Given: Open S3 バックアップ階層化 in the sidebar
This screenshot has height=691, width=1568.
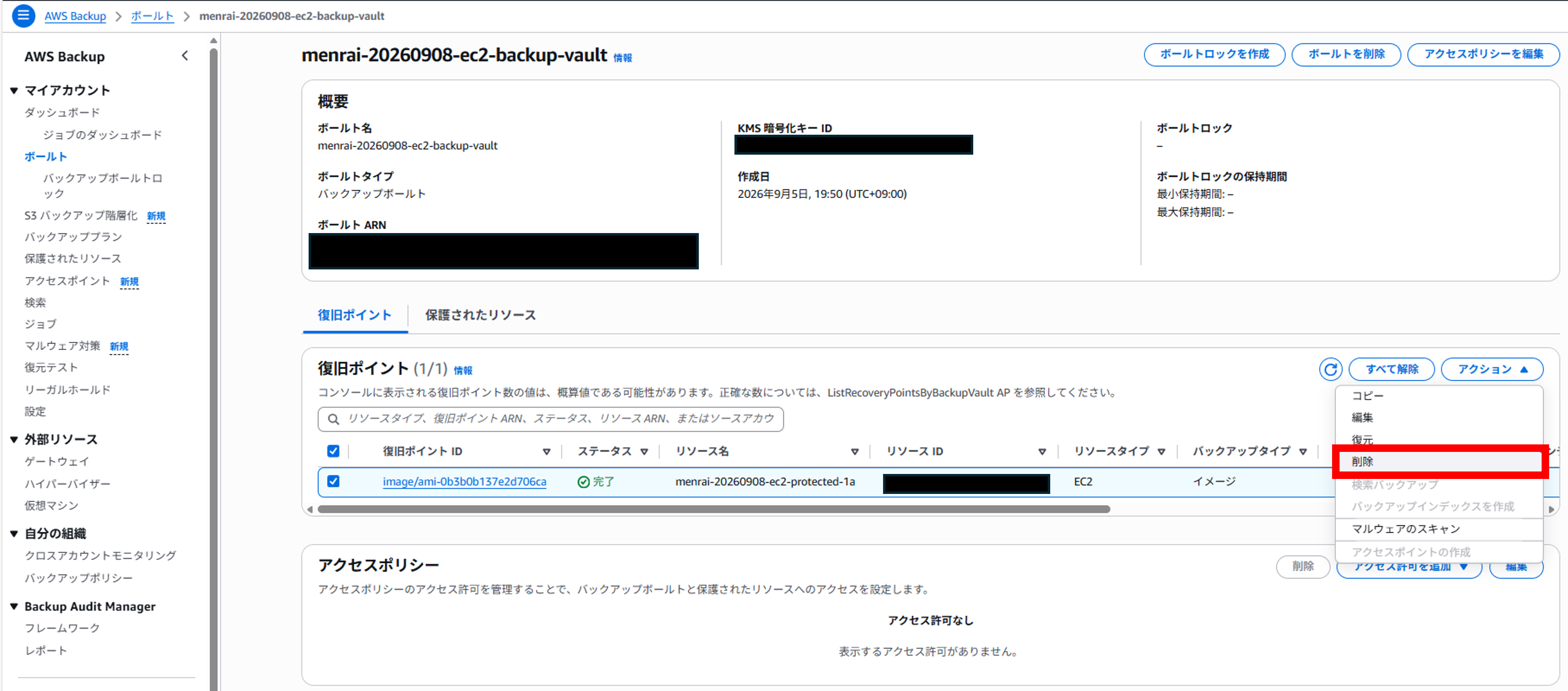Looking at the screenshot, I should coord(81,216).
